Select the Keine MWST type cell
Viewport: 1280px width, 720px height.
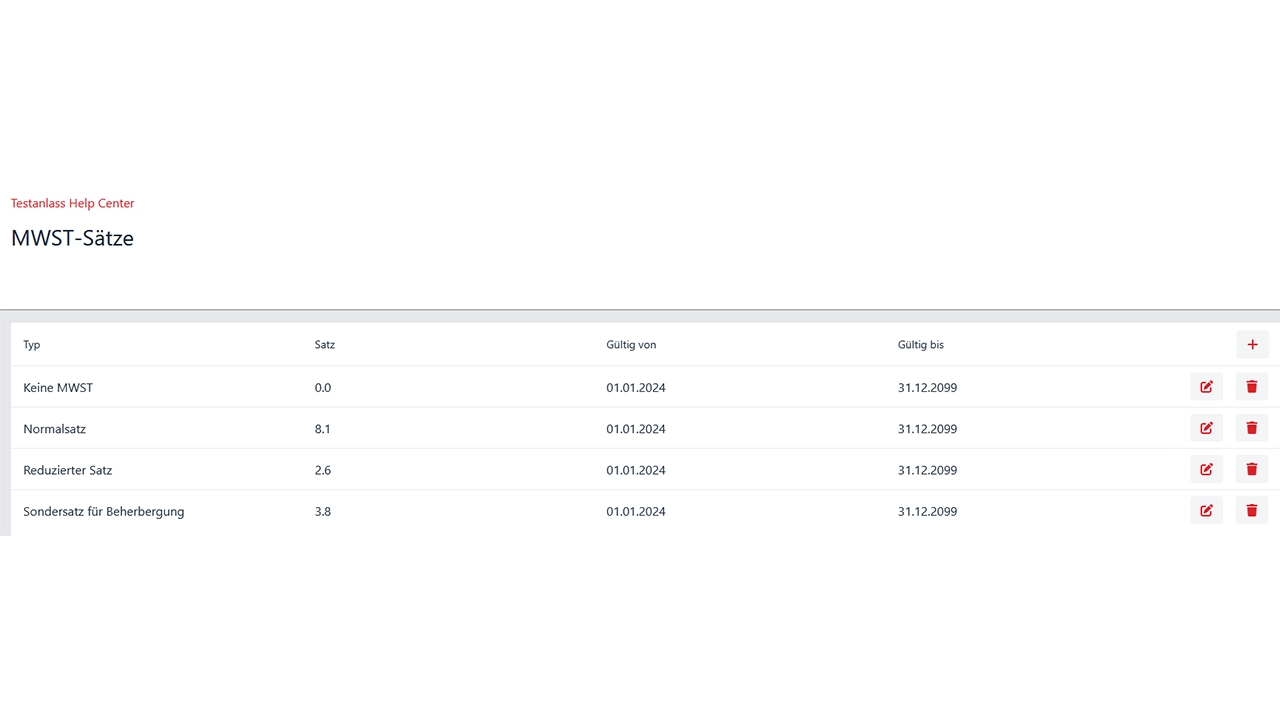coord(58,387)
